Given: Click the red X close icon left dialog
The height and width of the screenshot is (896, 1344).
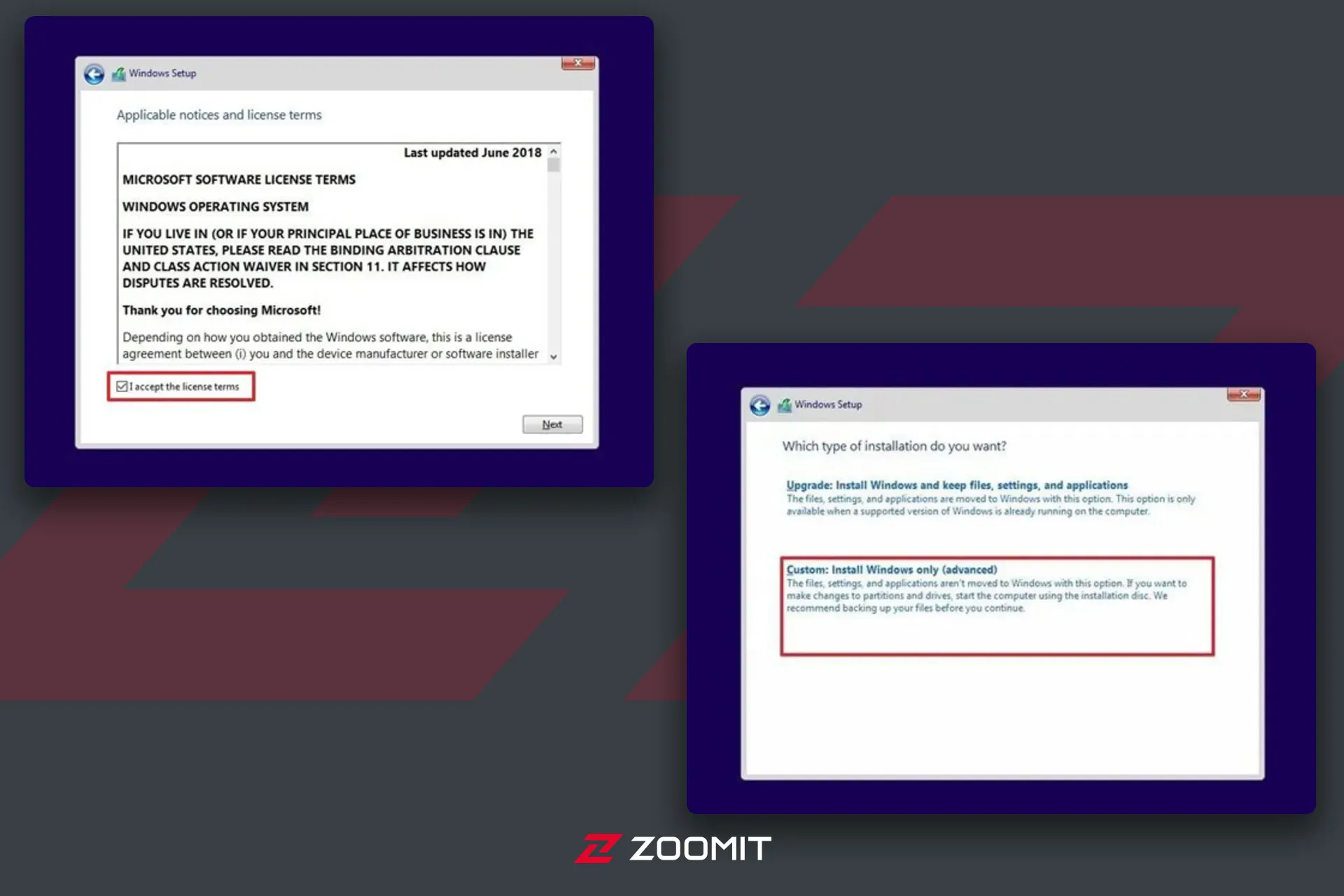Looking at the screenshot, I should pyautogui.click(x=580, y=62).
